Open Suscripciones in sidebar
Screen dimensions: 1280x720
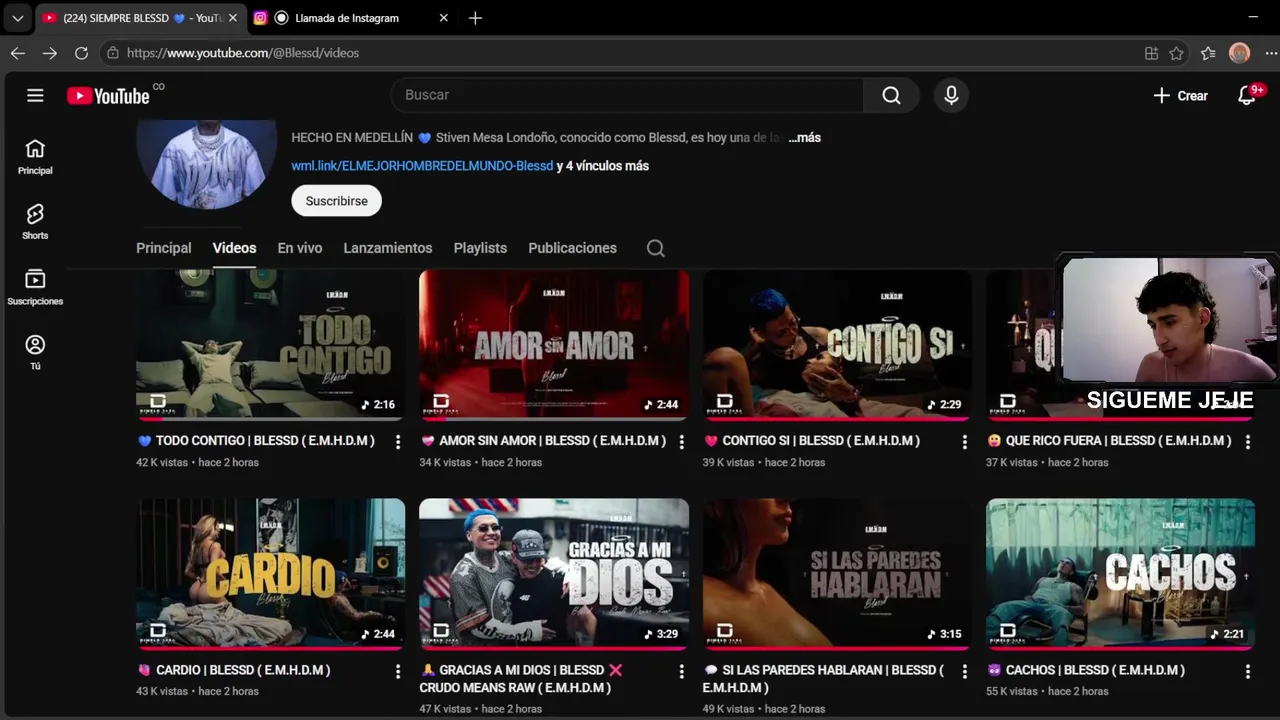coord(35,287)
